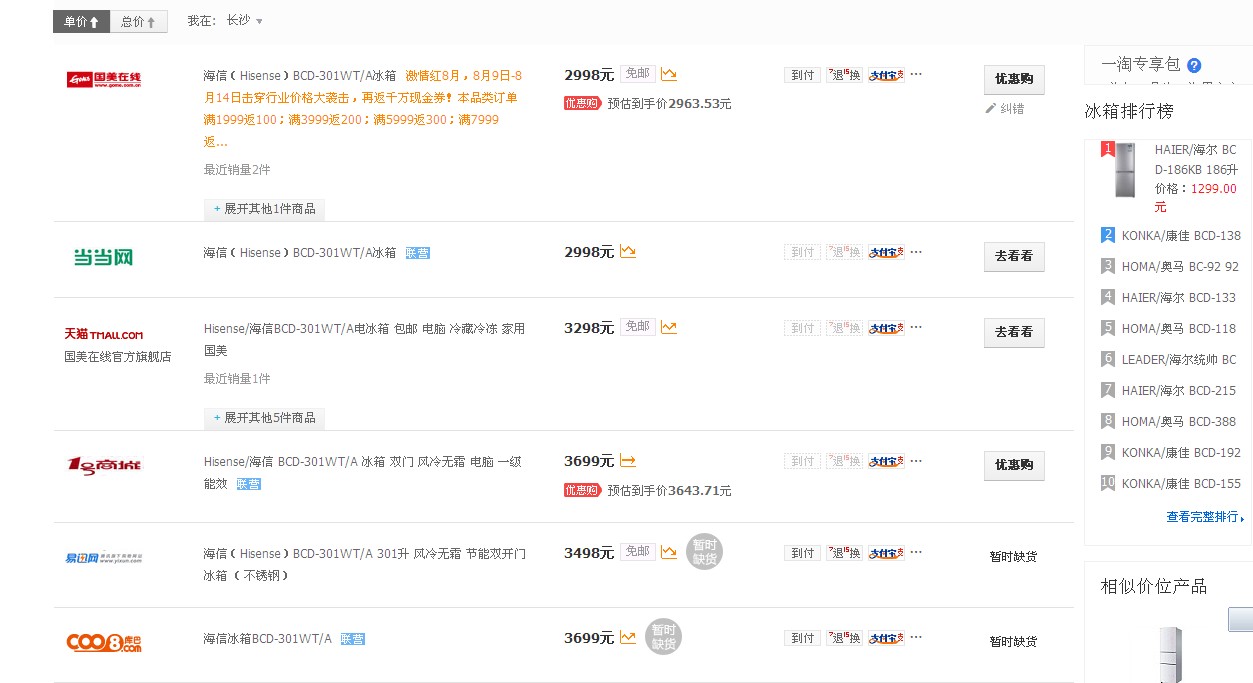Viewport: 1253px width, 683px height.
Task: Click Alipay payment icon in Gome row
Action: [x=886, y=75]
